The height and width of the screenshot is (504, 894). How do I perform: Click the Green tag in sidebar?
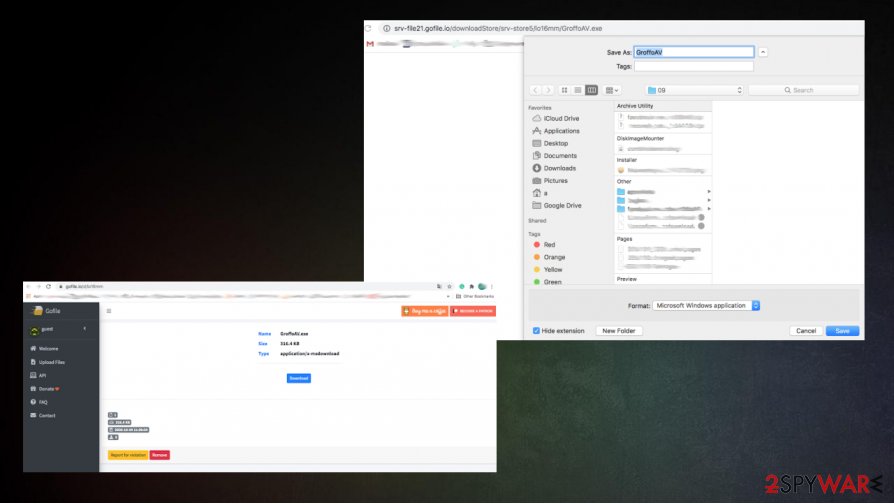[x=547, y=282]
